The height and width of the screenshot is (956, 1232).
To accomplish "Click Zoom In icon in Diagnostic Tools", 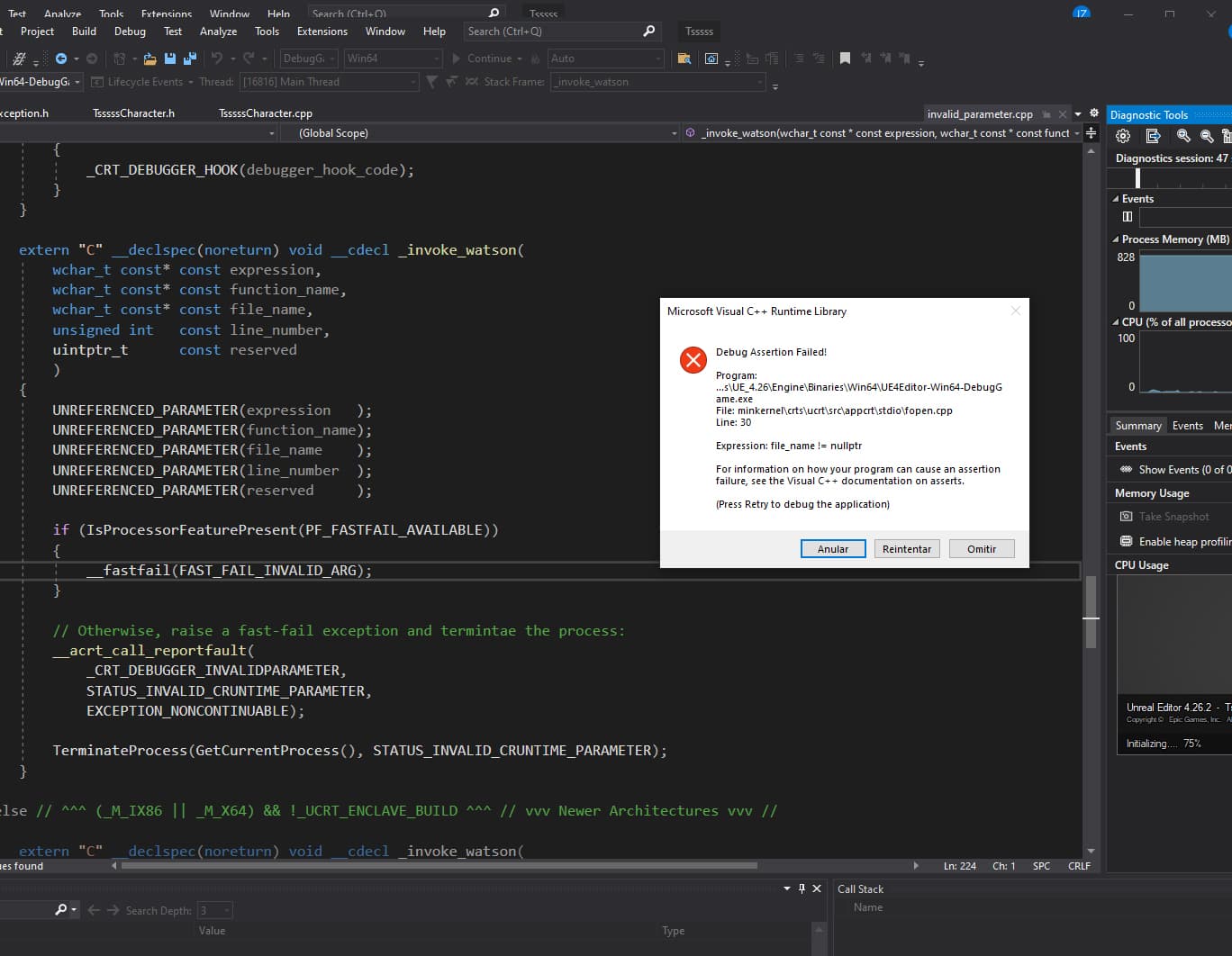I will (x=1183, y=136).
